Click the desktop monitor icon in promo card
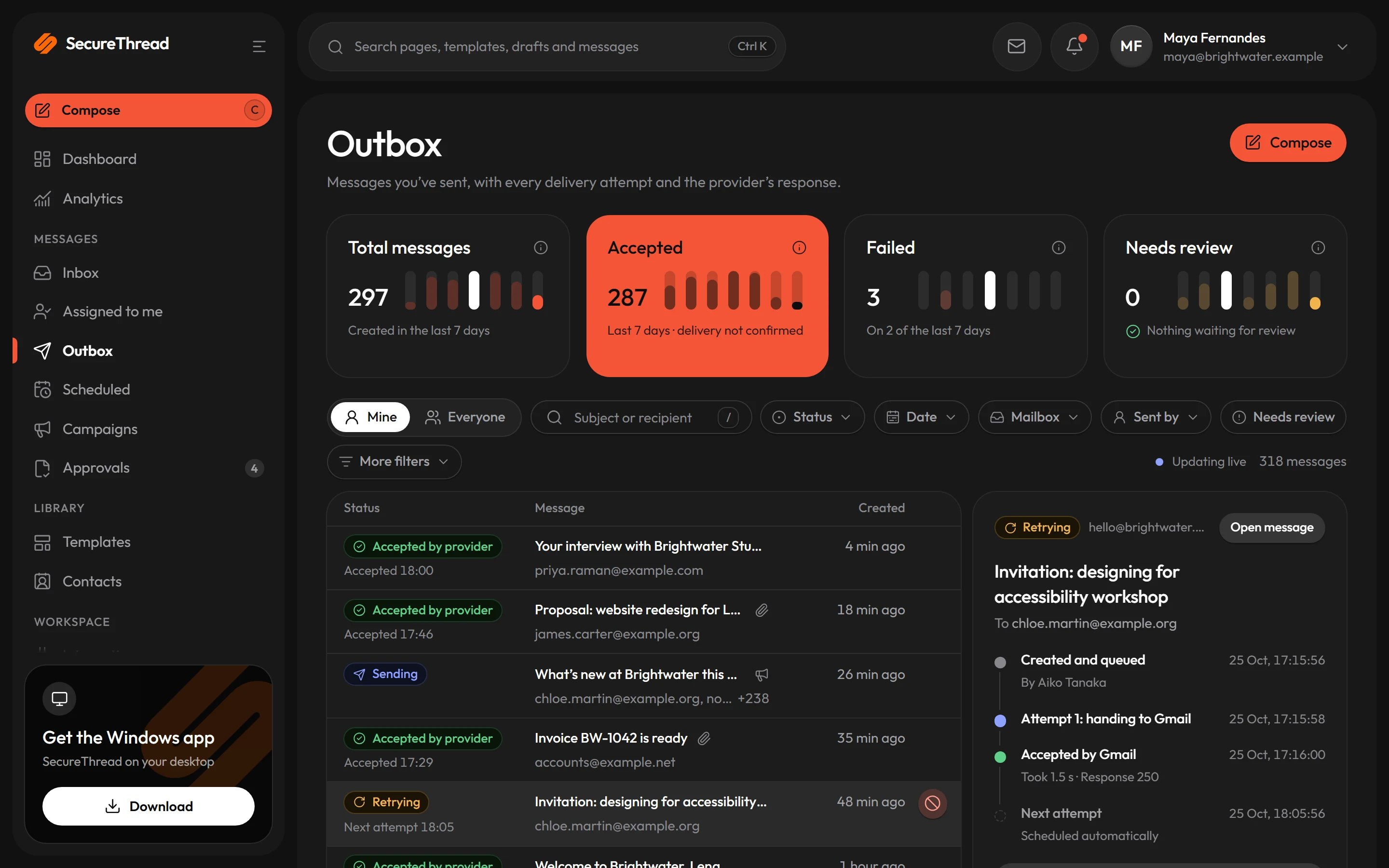Screen dimensions: 1389x868 [x=59, y=699]
